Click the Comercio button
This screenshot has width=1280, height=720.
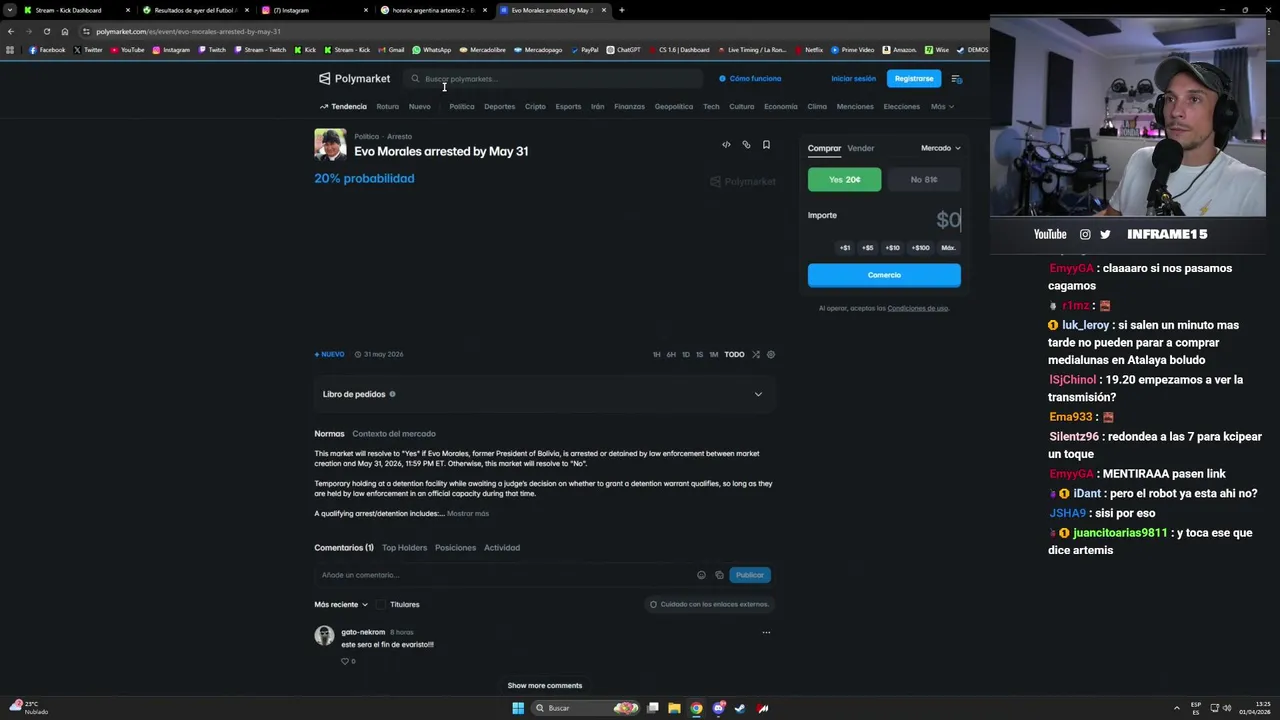point(884,275)
